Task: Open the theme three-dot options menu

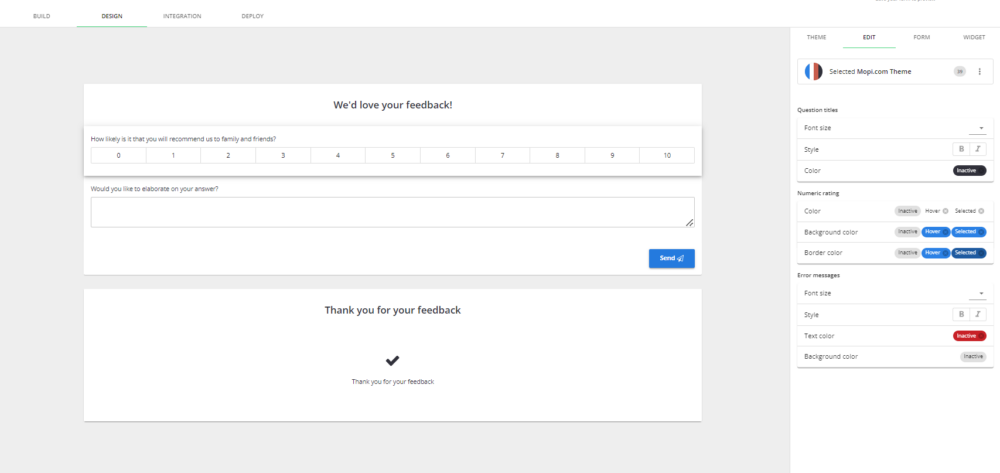Action: [x=980, y=71]
